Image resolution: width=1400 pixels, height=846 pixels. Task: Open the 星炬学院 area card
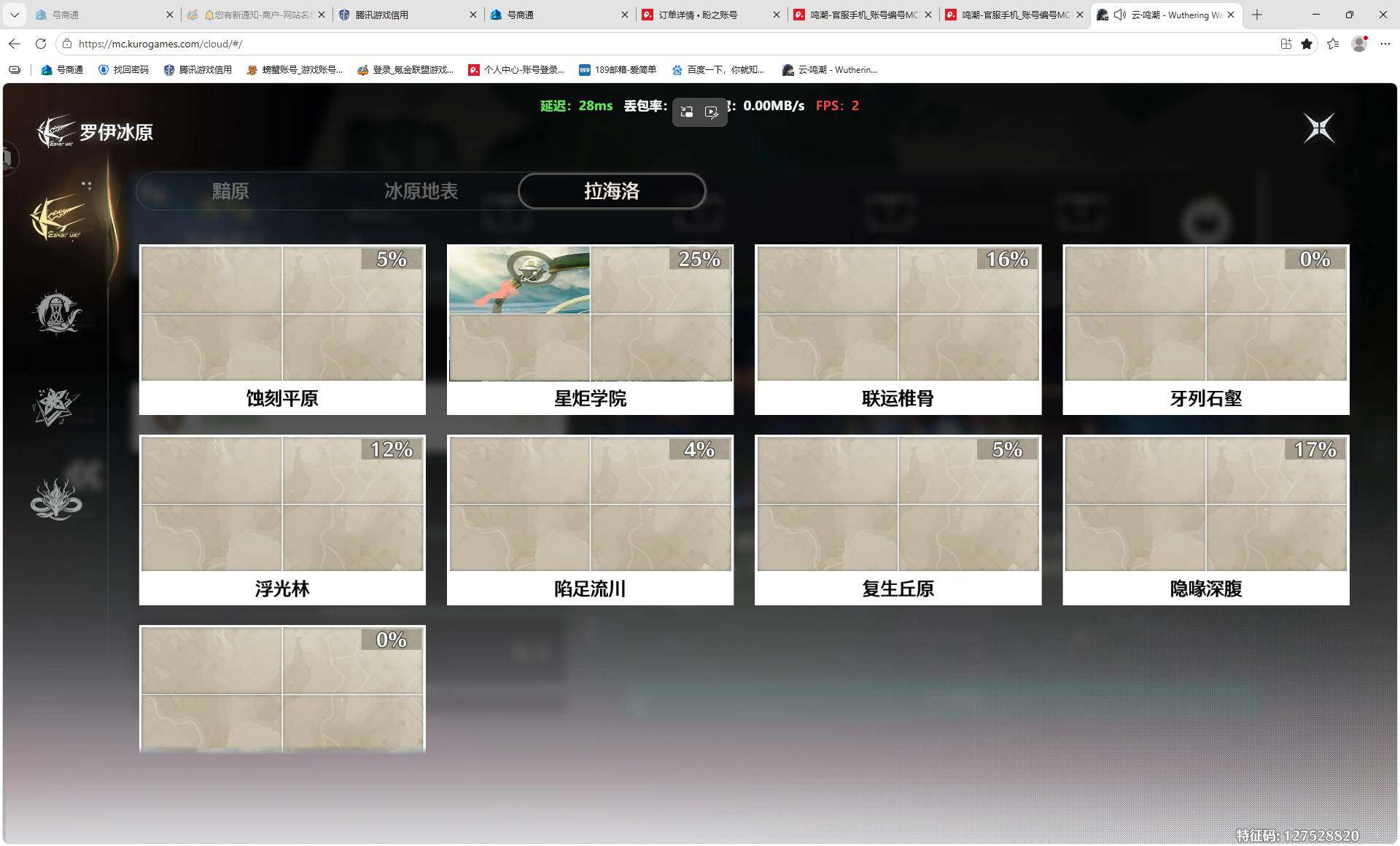[590, 330]
